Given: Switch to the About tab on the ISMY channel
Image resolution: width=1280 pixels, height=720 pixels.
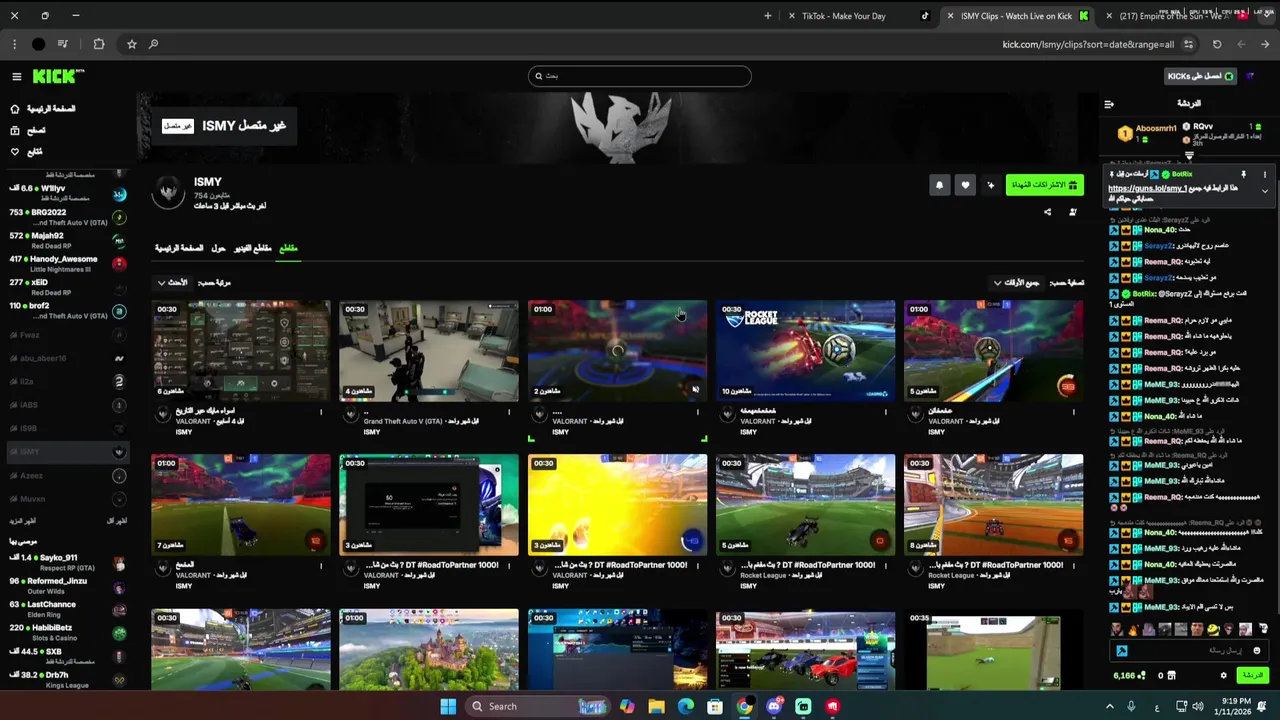Looking at the screenshot, I should pos(218,248).
